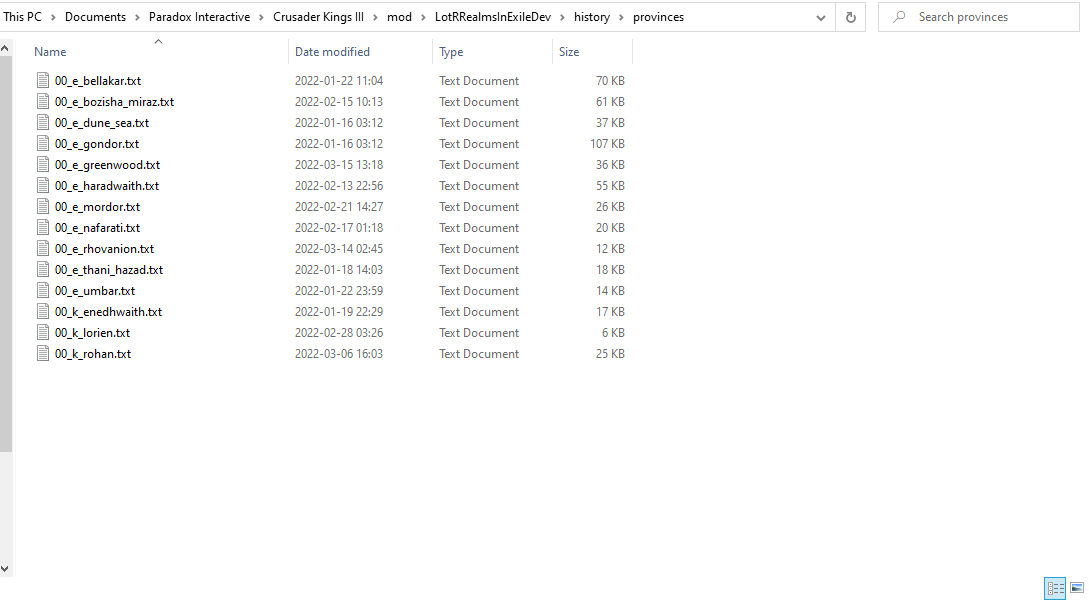The height and width of the screenshot is (600, 1089).
Task: Expand the chevron after mod breadcrumb
Action: pos(424,17)
